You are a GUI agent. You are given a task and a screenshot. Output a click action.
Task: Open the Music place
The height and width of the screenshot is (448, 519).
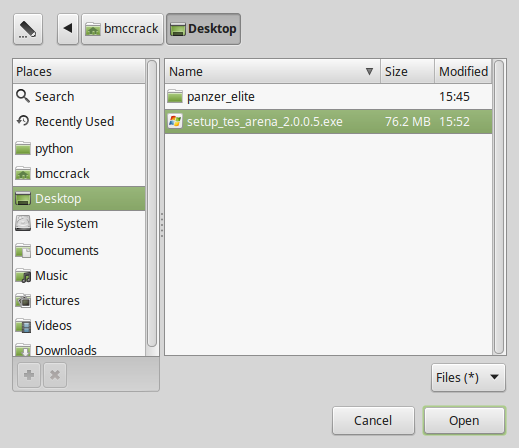[x=79, y=275]
